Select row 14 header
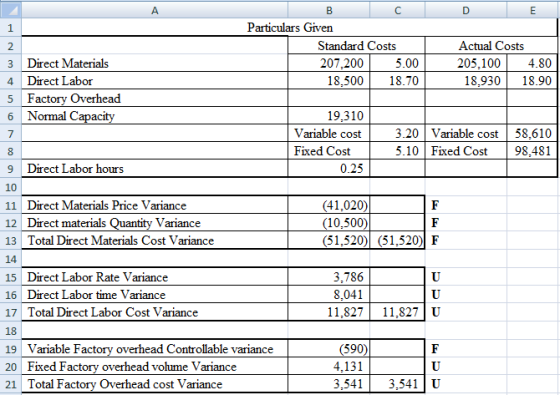560x395 pixels. pos(11,259)
